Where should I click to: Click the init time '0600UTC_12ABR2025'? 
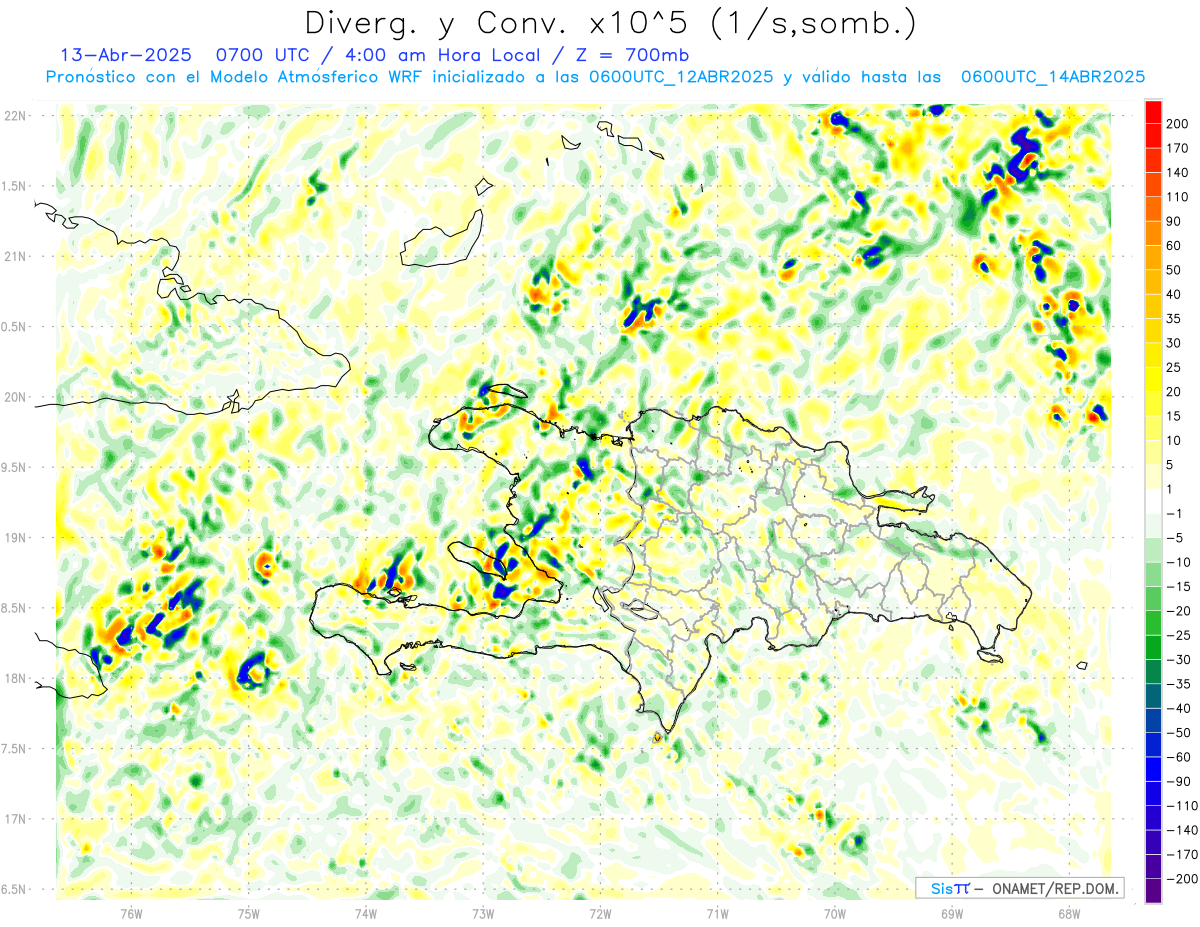point(680,77)
